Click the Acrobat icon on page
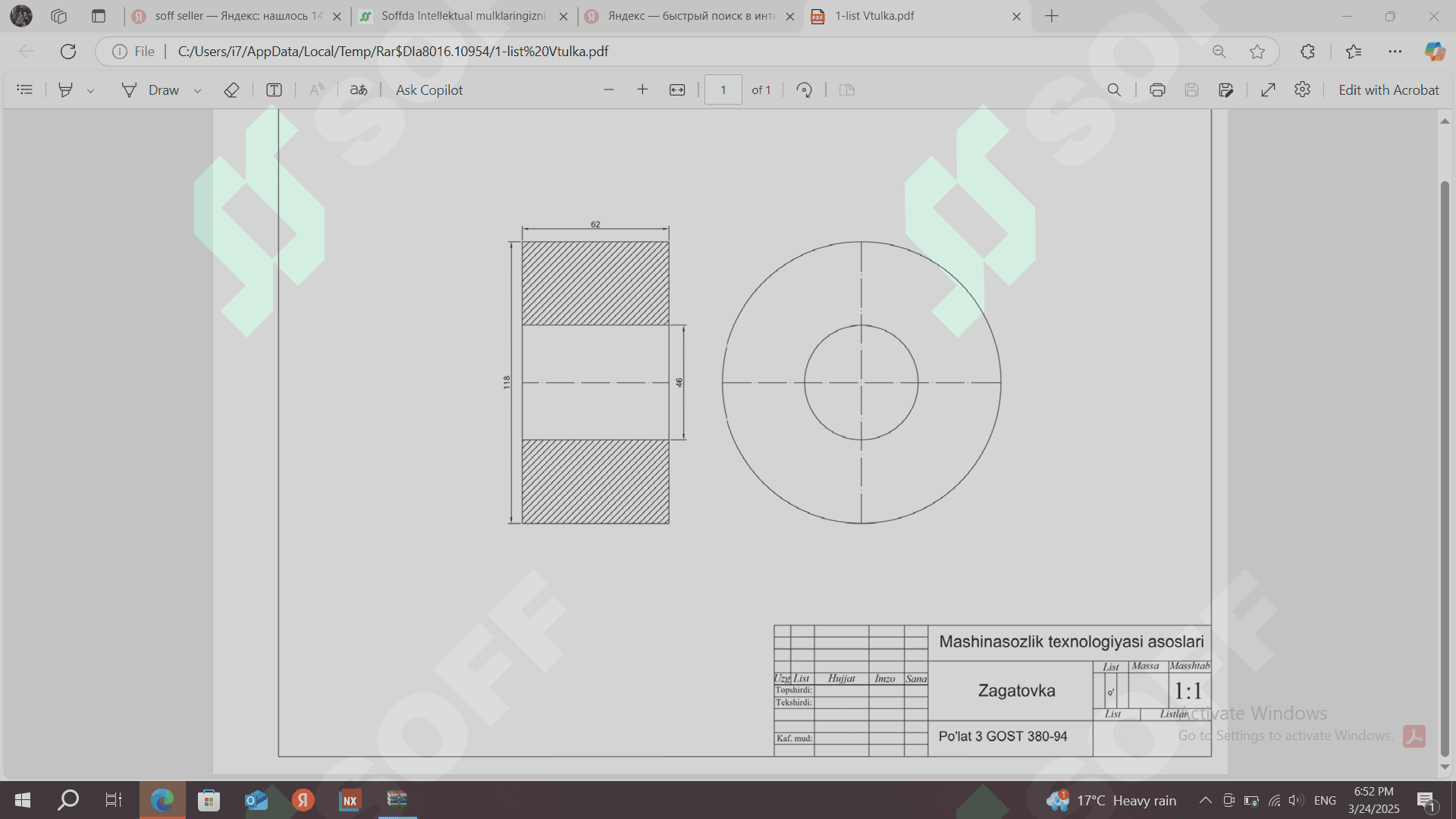 1414,736
